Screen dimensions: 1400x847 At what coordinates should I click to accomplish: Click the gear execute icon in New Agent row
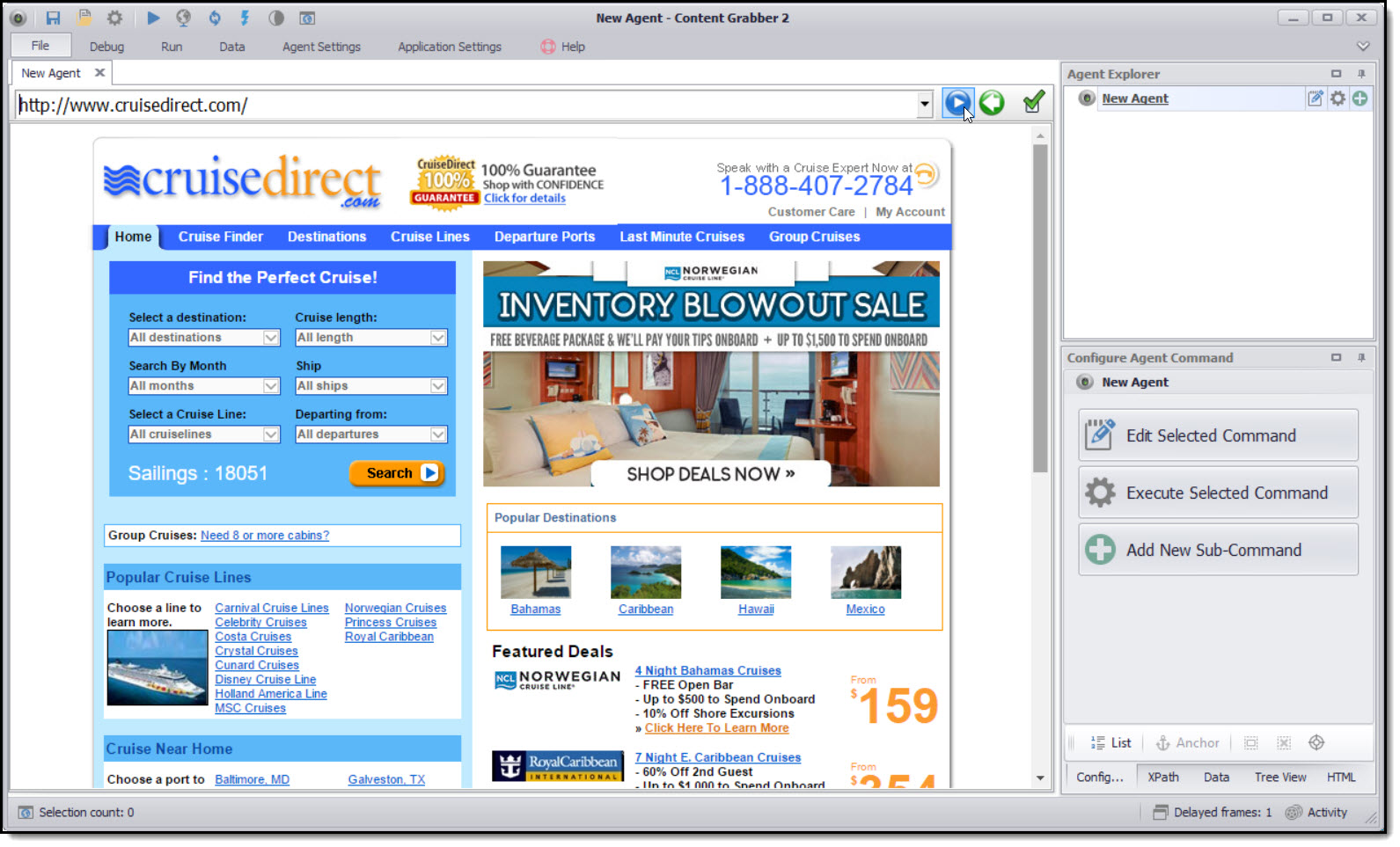(1338, 99)
